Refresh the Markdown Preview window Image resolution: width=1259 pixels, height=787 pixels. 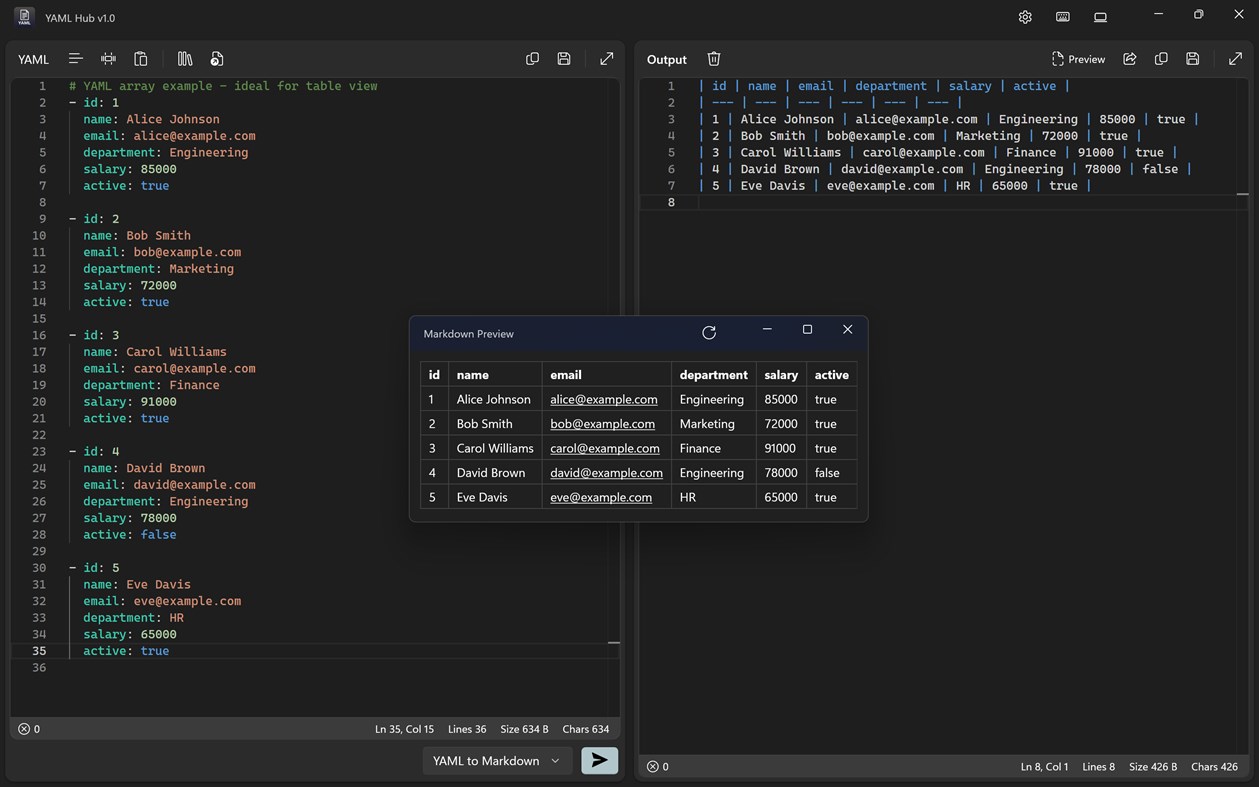pyautogui.click(x=709, y=333)
